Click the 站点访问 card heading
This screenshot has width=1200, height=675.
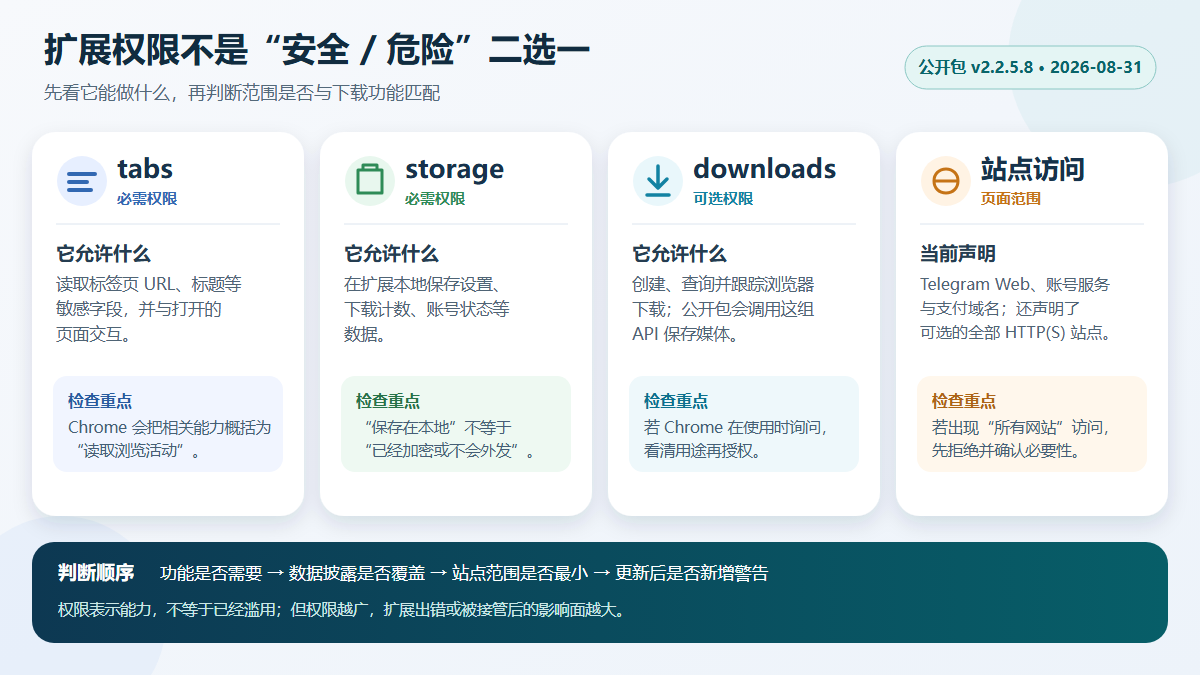pyautogui.click(x=1032, y=169)
